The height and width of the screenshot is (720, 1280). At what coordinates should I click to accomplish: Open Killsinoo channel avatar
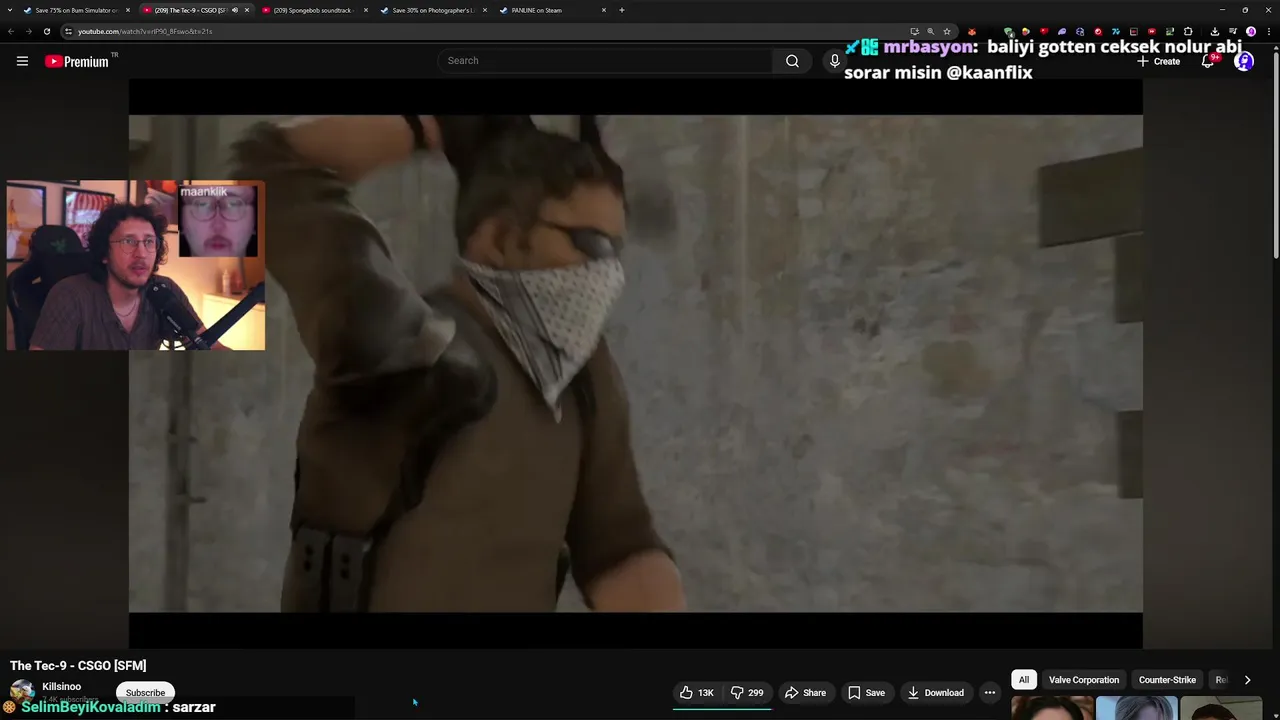22,692
